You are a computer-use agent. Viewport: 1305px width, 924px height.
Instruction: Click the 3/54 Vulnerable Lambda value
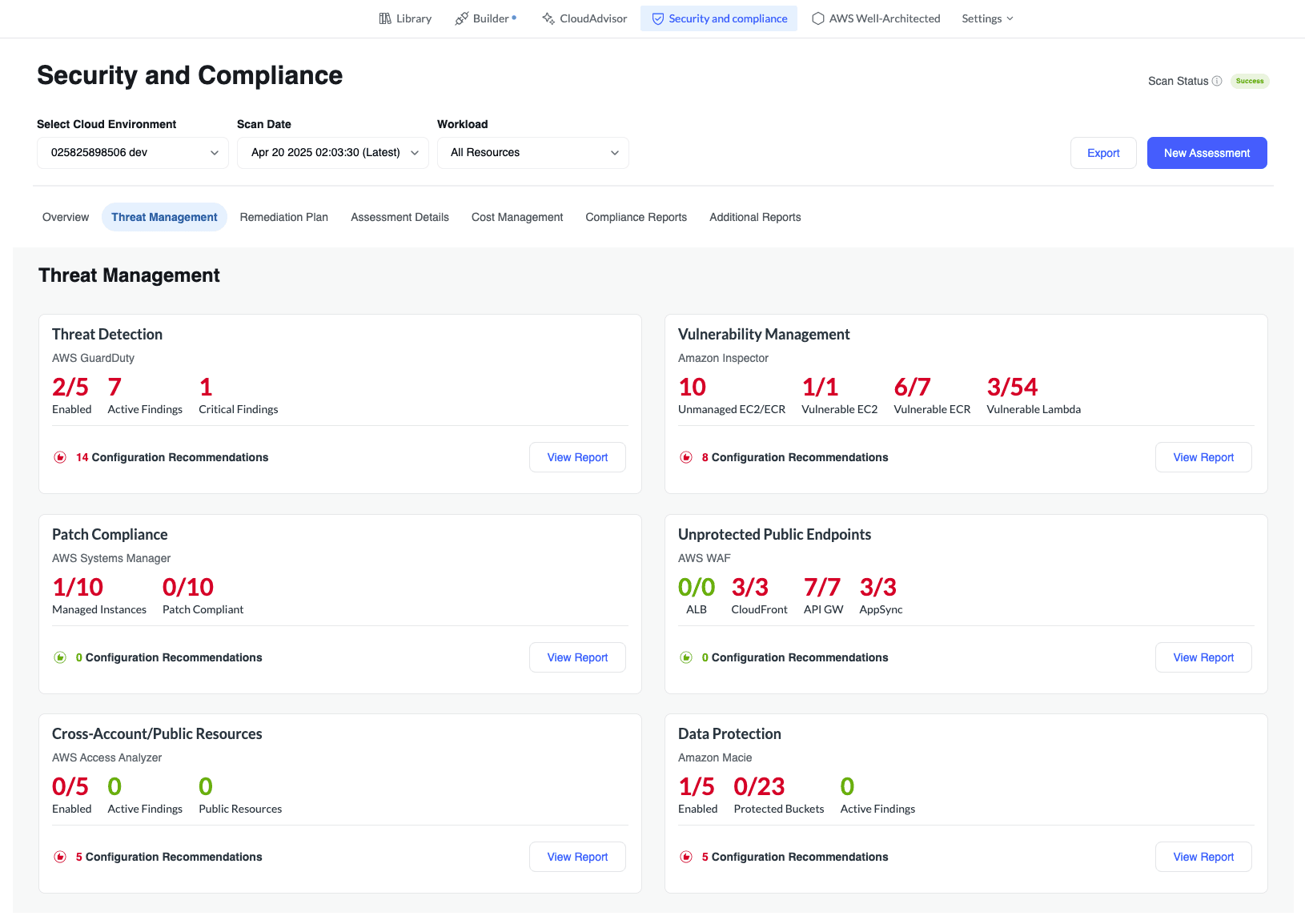tap(1034, 396)
